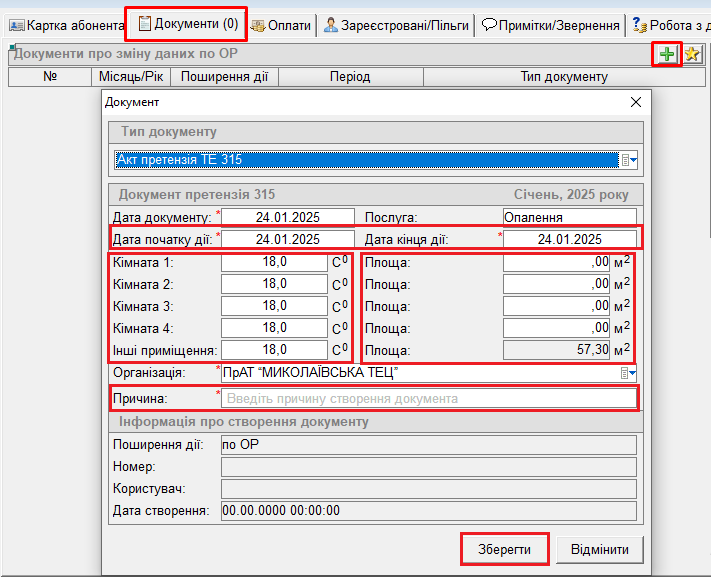This screenshot has width=711, height=577.
Task: Switch to the Документи (0) tab
Action: (187, 23)
